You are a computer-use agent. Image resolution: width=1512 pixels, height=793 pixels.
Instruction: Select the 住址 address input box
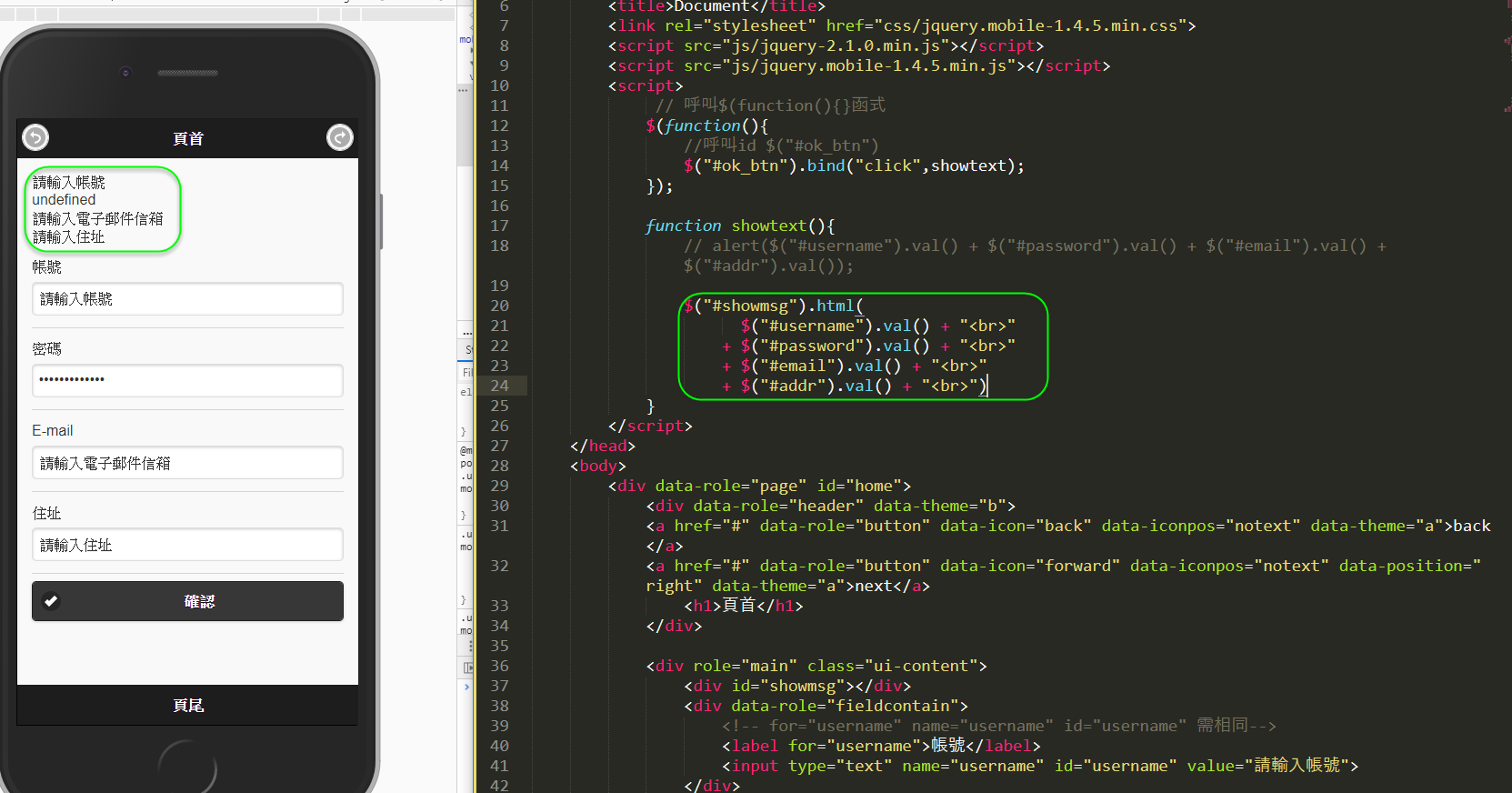click(187, 545)
